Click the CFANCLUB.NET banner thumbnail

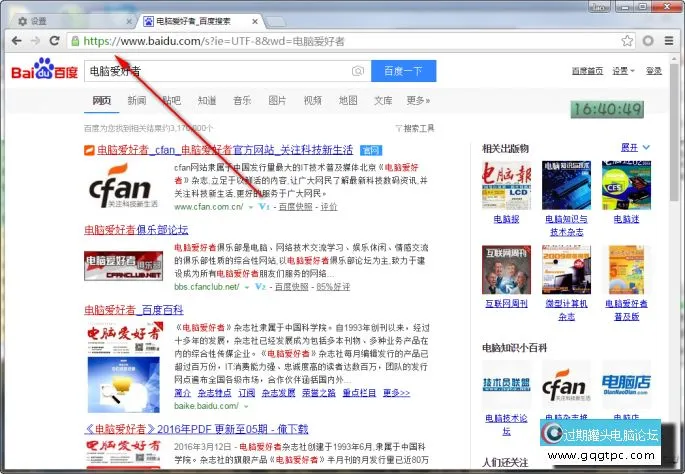coord(123,266)
